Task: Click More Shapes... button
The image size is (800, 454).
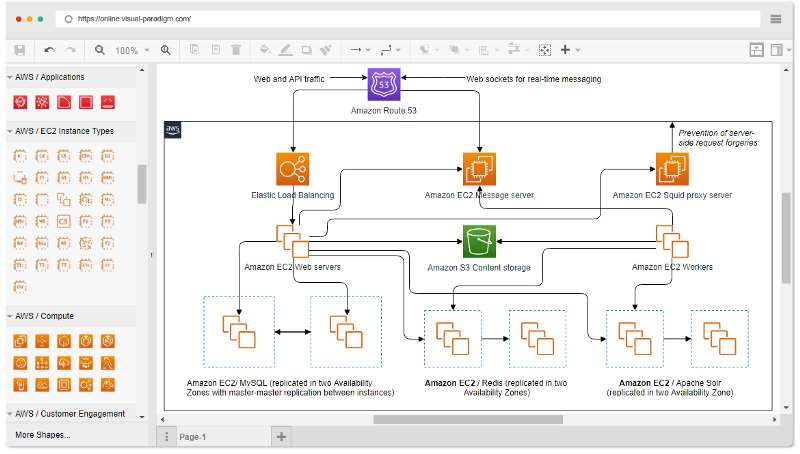Action: click(43, 435)
